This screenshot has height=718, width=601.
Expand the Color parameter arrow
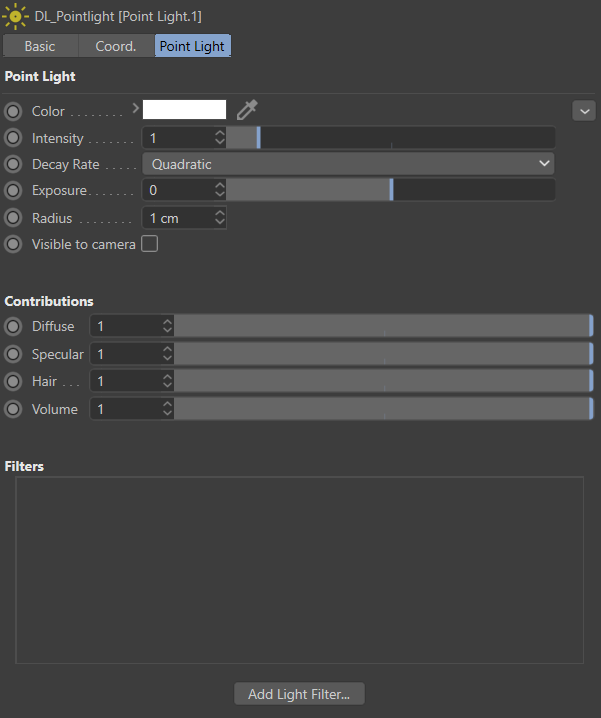click(x=135, y=107)
